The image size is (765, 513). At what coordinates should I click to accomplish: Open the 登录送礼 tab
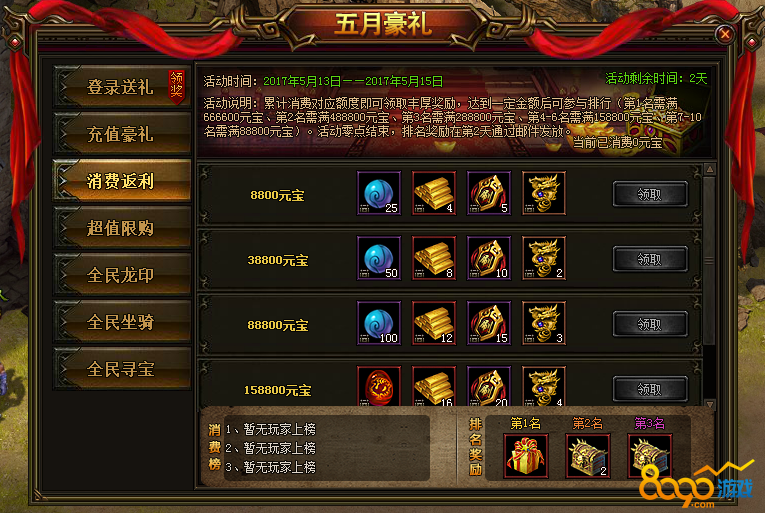[122, 87]
